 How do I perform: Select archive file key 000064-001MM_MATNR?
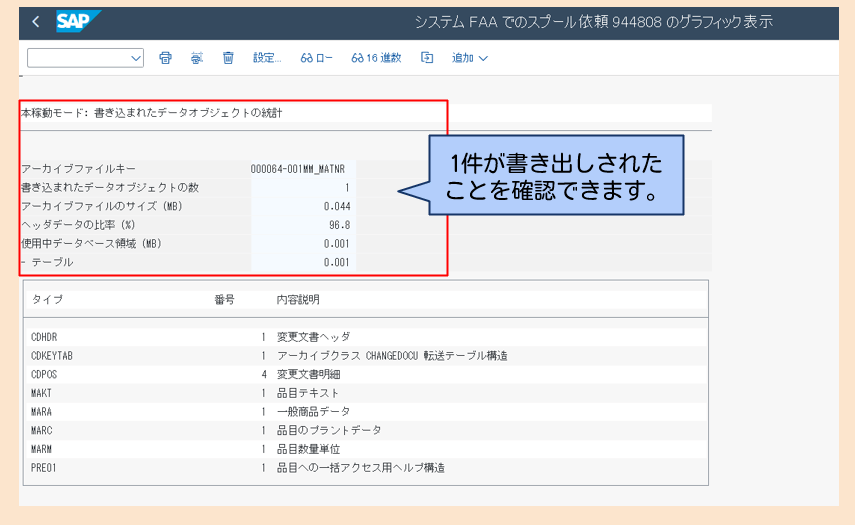pos(298,169)
